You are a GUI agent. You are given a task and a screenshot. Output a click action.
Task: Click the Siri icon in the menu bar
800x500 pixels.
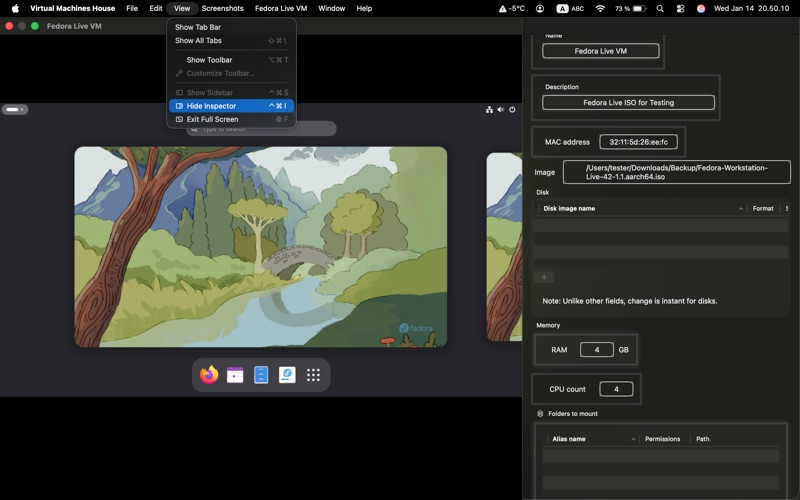pyautogui.click(x=701, y=8)
